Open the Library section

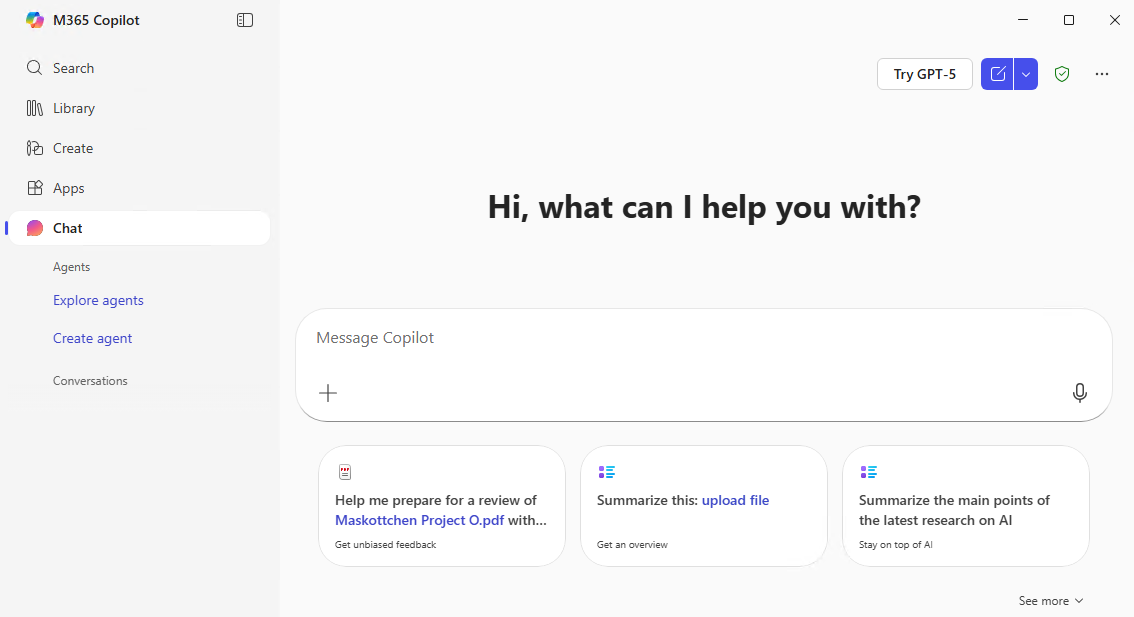pyautogui.click(x=73, y=108)
